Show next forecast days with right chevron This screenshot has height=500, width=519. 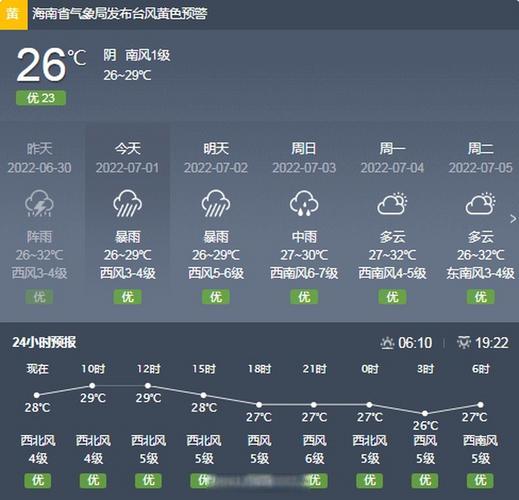(x=513, y=219)
